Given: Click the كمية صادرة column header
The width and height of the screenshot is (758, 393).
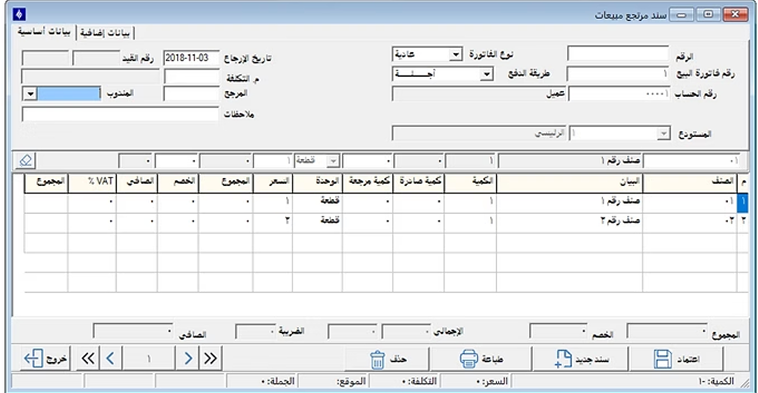Looking at the screenshot, I should 419,182.
